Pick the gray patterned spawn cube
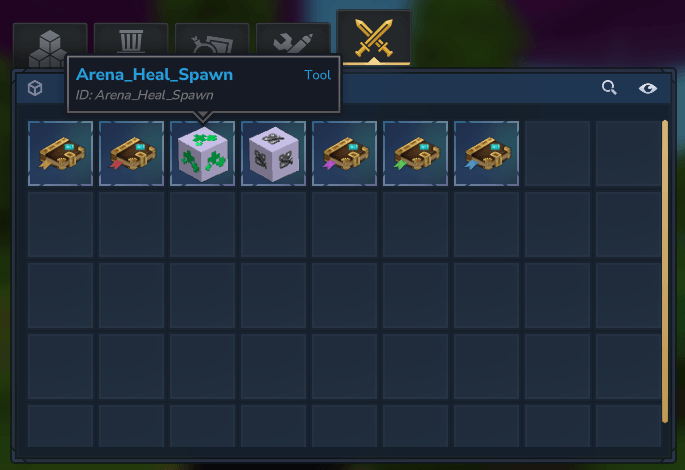The width and height of the screenshot is (685, 470). click(273, 153)
